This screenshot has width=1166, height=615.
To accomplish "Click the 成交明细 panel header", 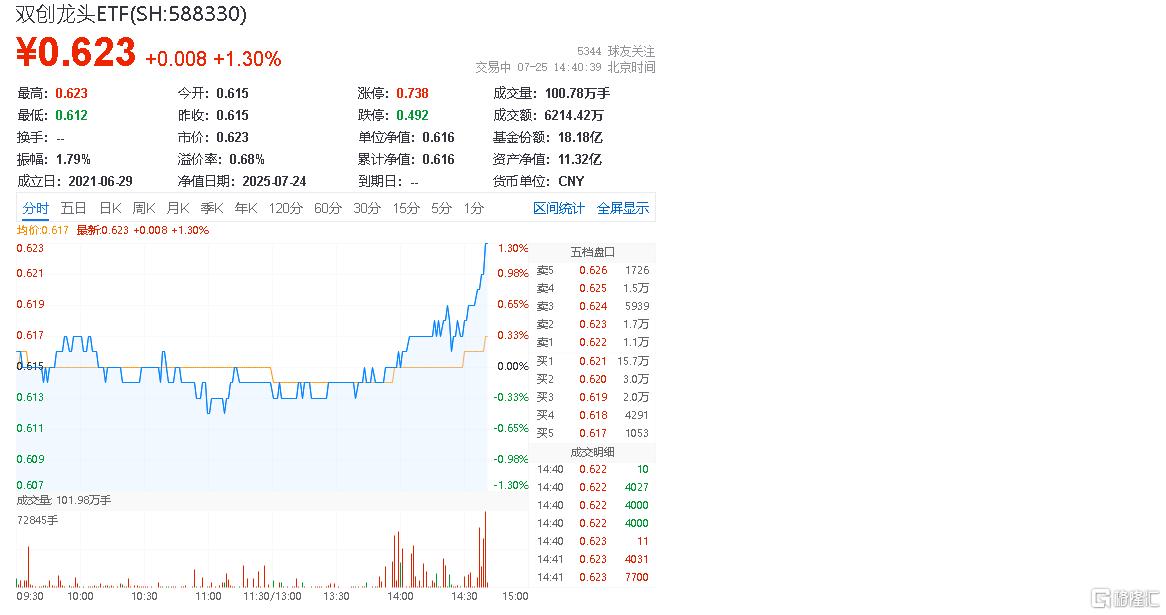I will tap(593, 452).
